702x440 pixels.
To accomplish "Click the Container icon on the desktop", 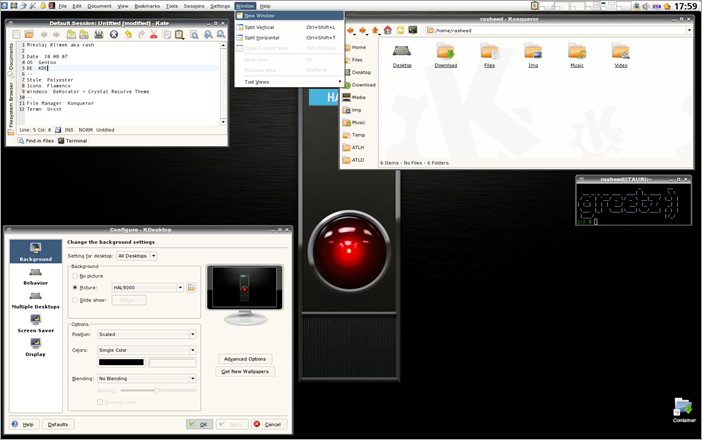I will [684, 408].
